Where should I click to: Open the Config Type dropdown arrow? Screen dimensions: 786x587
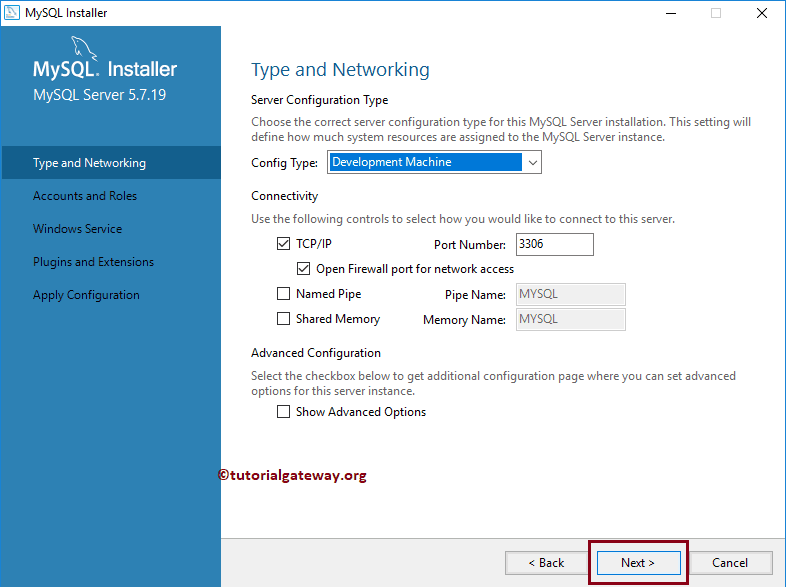532,162
